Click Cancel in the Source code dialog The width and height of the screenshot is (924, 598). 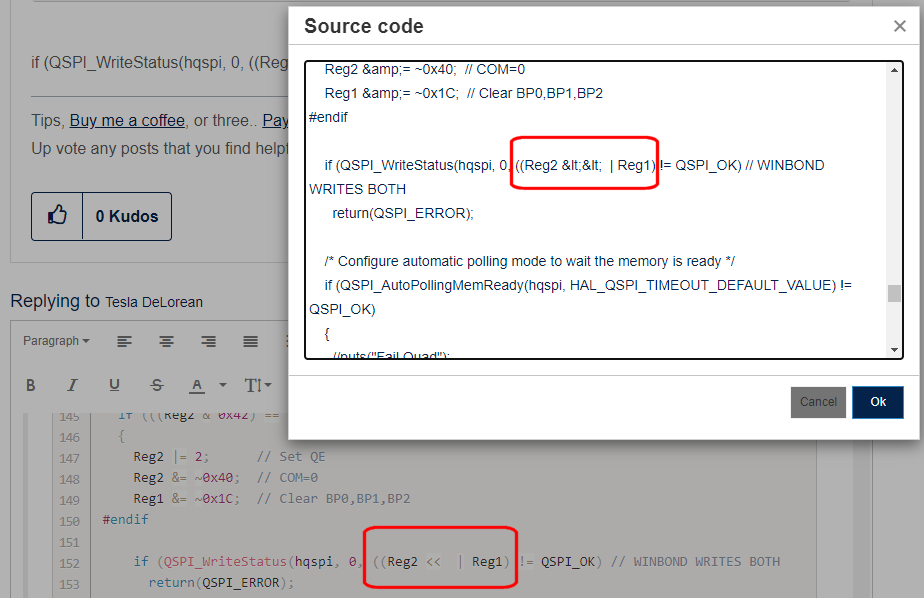818,402
